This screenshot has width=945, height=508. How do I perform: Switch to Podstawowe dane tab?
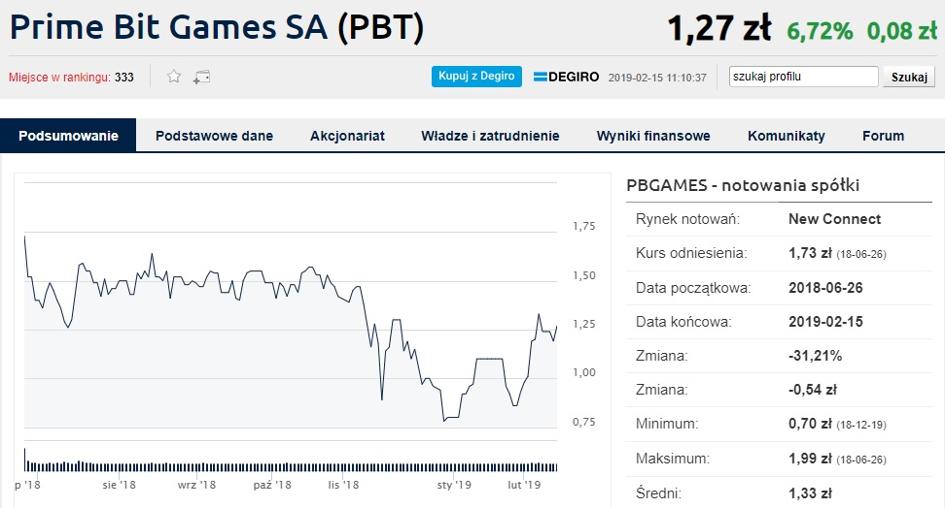pos(214,136)
